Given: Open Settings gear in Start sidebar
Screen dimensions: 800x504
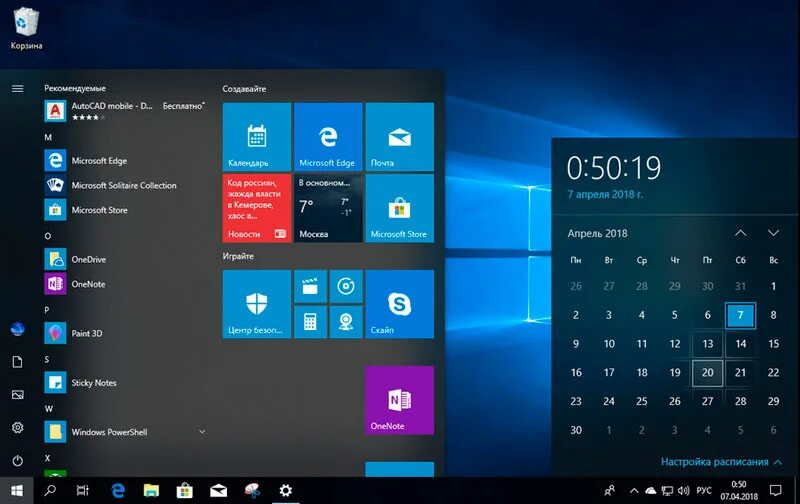Looking at the screenshot, I should 17,427.
